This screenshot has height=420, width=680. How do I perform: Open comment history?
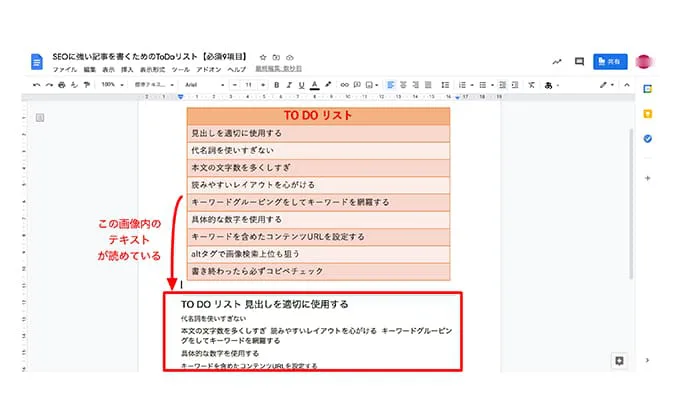pyautogui.click(x=579, y=62)
